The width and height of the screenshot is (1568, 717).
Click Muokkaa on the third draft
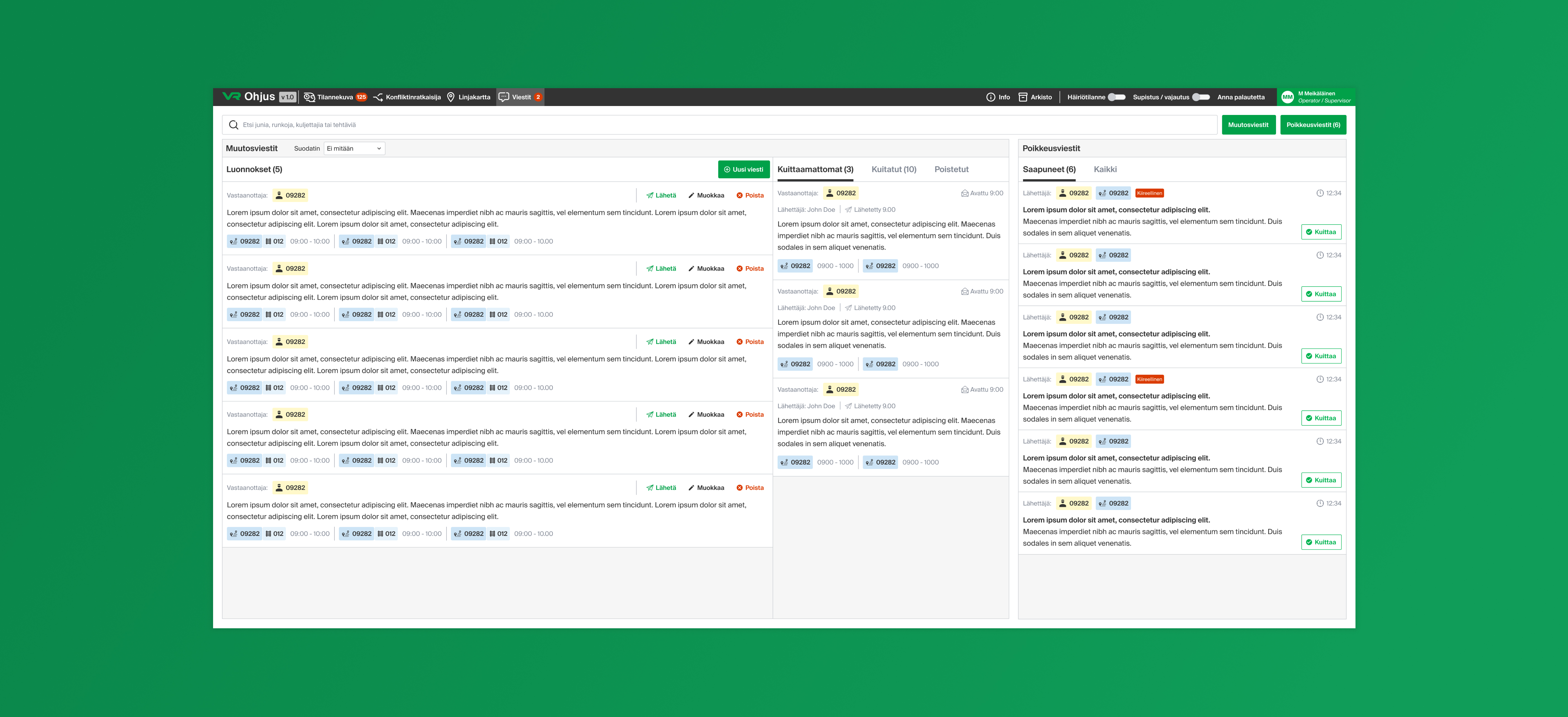[x=706, y=342]
